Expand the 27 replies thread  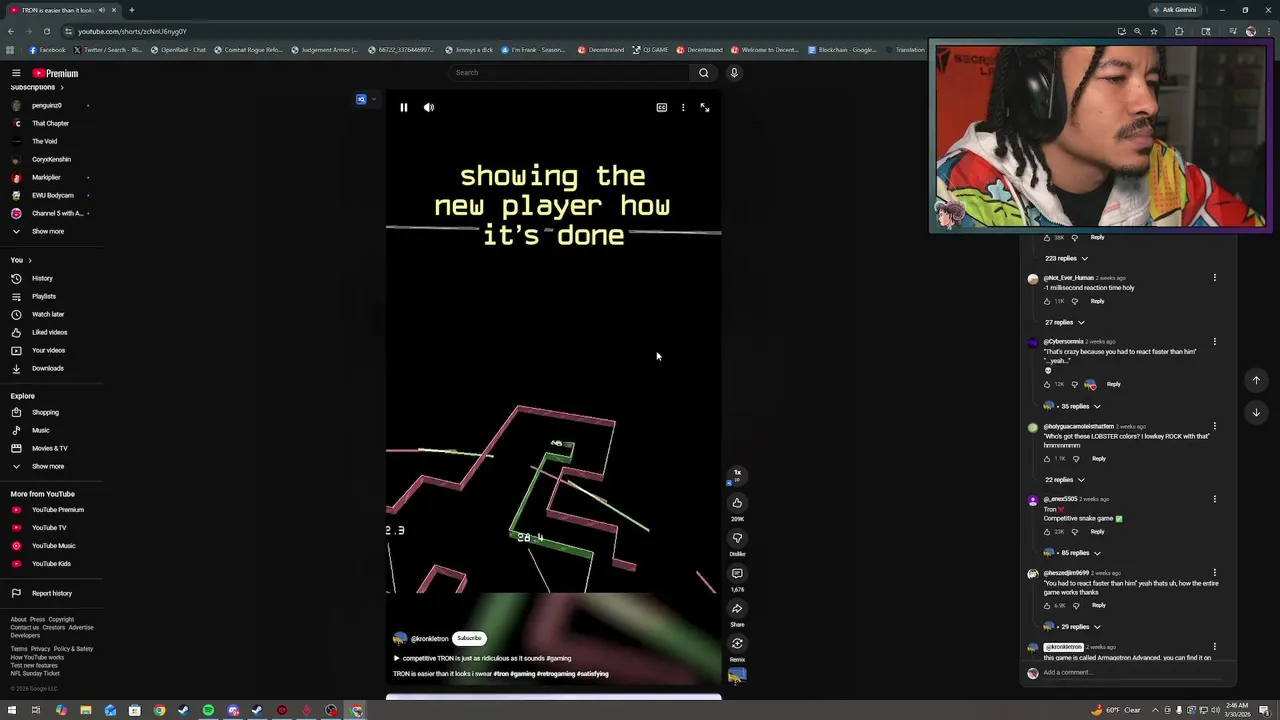click(x=1065, y=322)
